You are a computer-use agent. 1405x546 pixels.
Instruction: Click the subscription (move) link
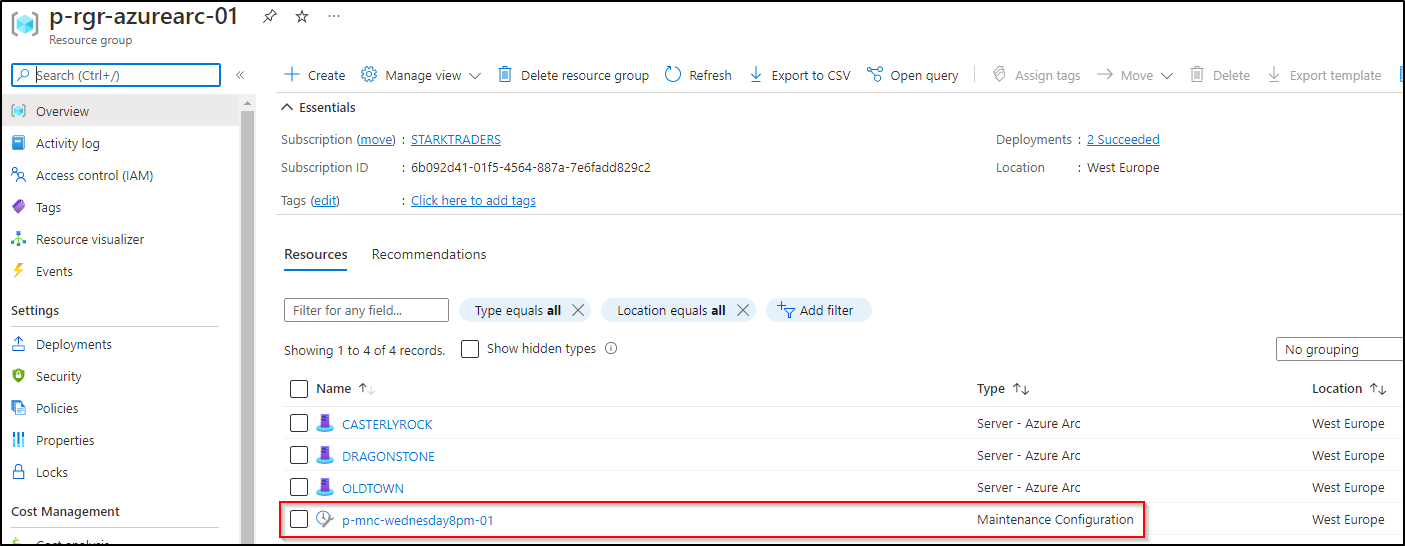377,139
